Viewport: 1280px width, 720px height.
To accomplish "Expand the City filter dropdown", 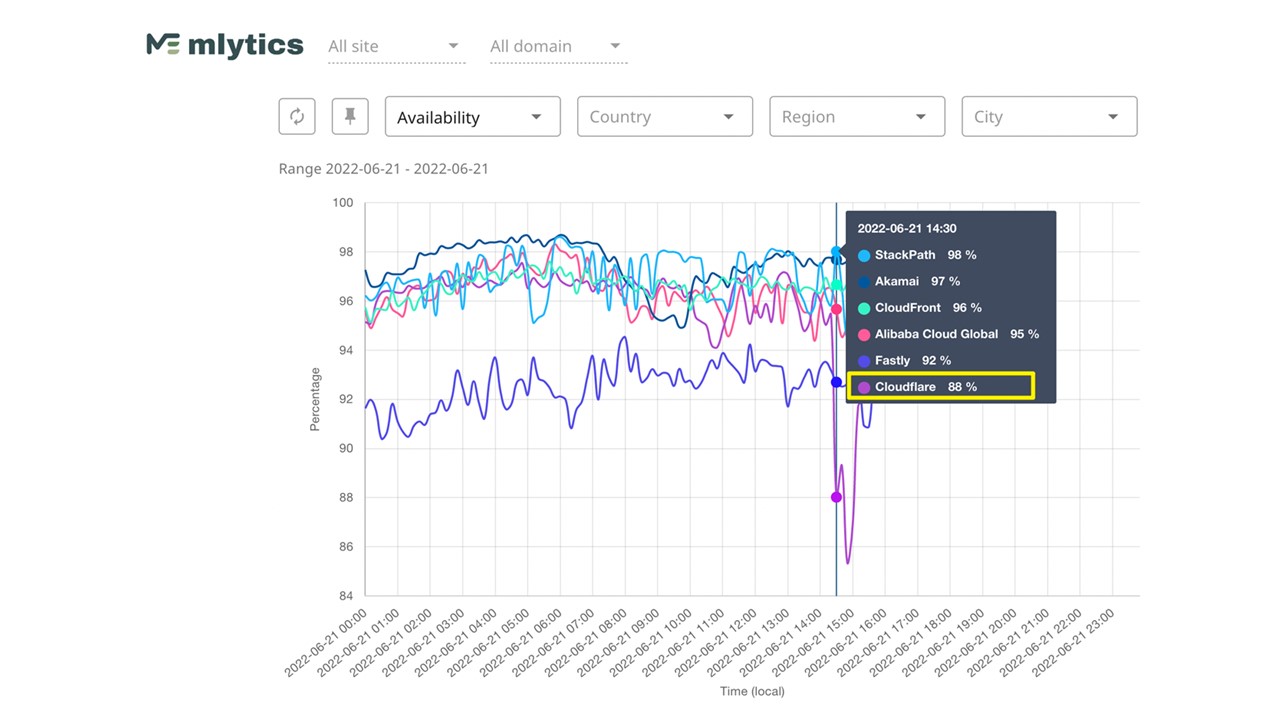I will (1049, 117).
